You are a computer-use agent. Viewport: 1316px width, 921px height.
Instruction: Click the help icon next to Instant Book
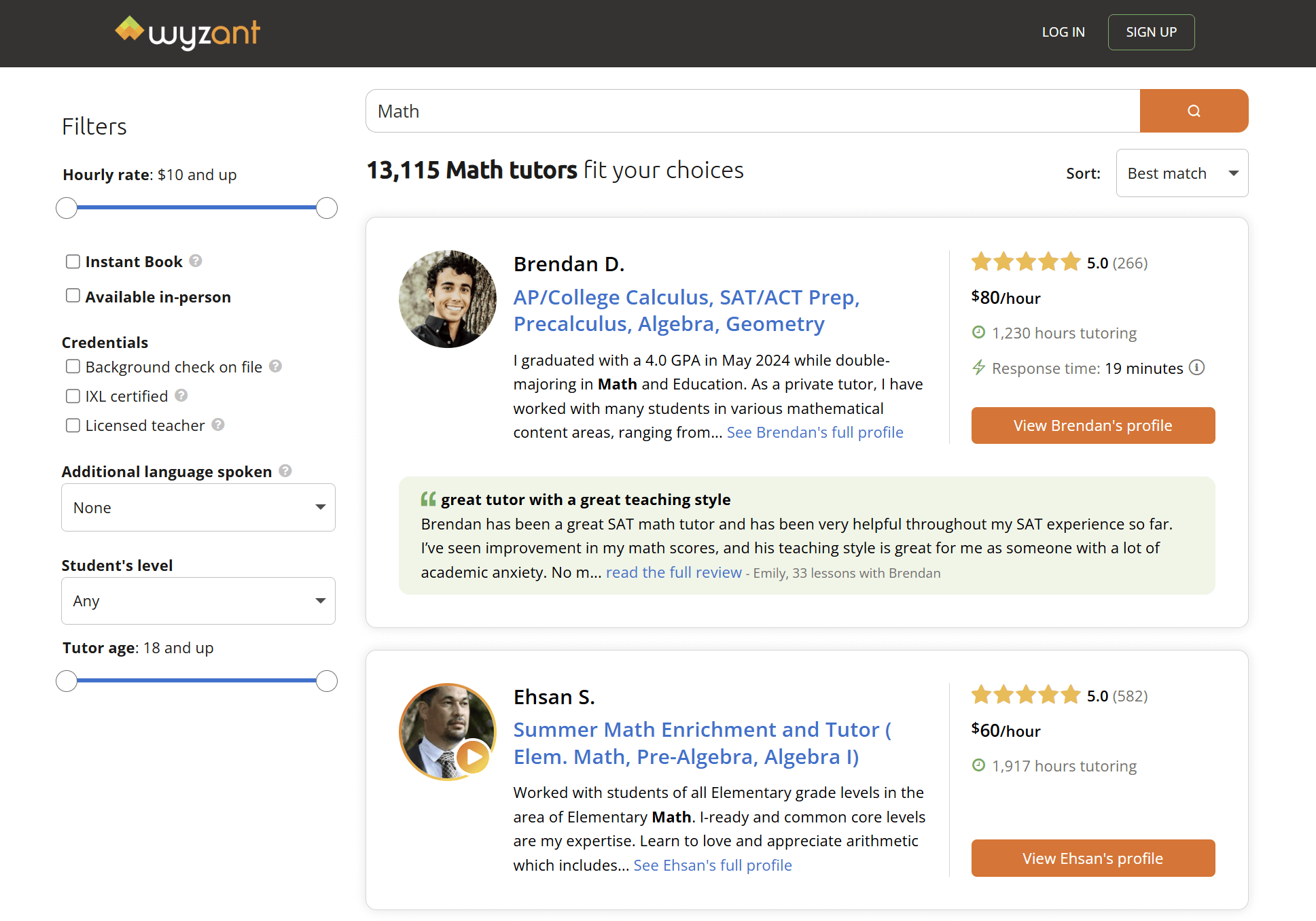coord(196,260)
